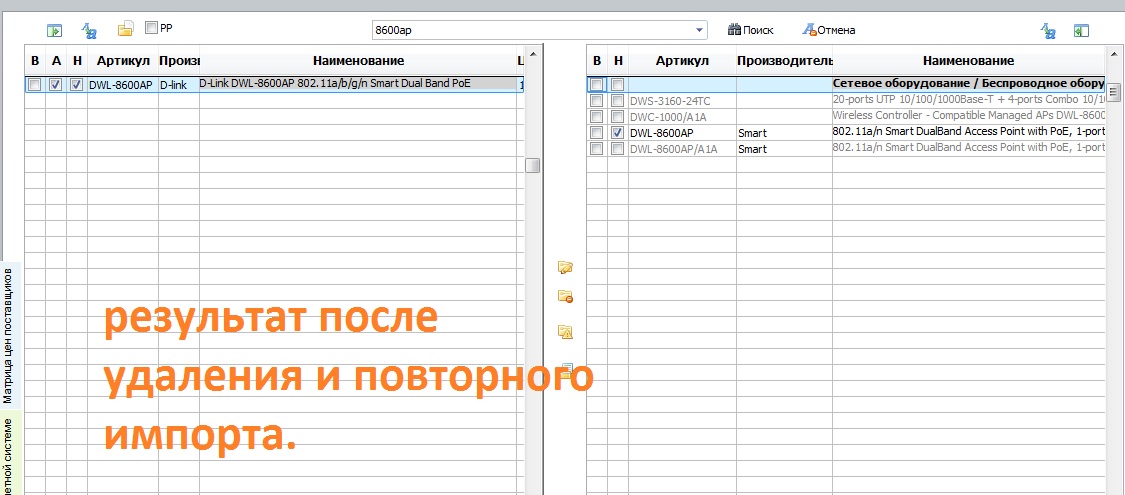Tick the Н checkbox for DWS-3160-24TC
The width and height of the screenshot is (1125, 495).
[x=617, y=101]
